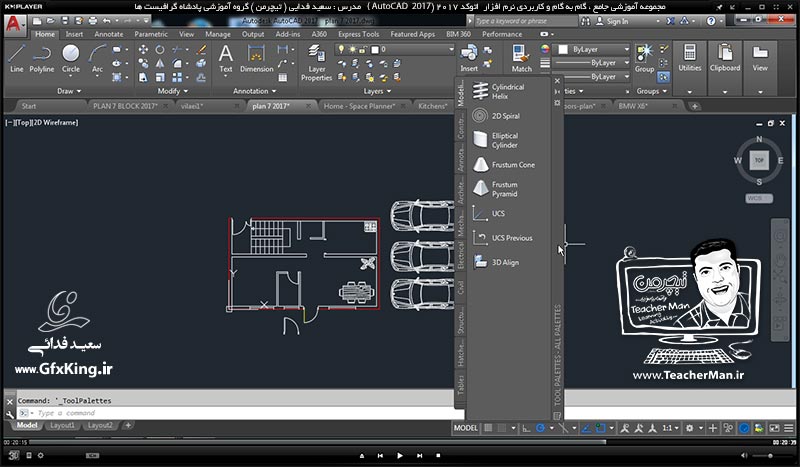Toggle grid display in status bar

489,428
